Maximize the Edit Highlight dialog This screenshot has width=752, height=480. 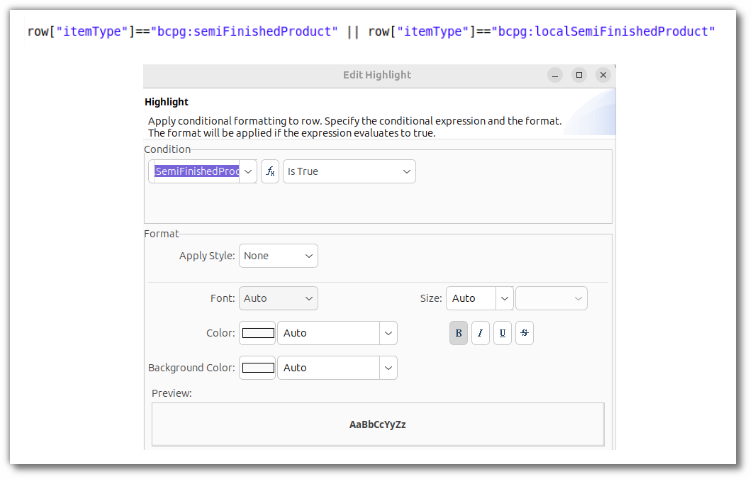pyautogui.click(x=579, y=75)
